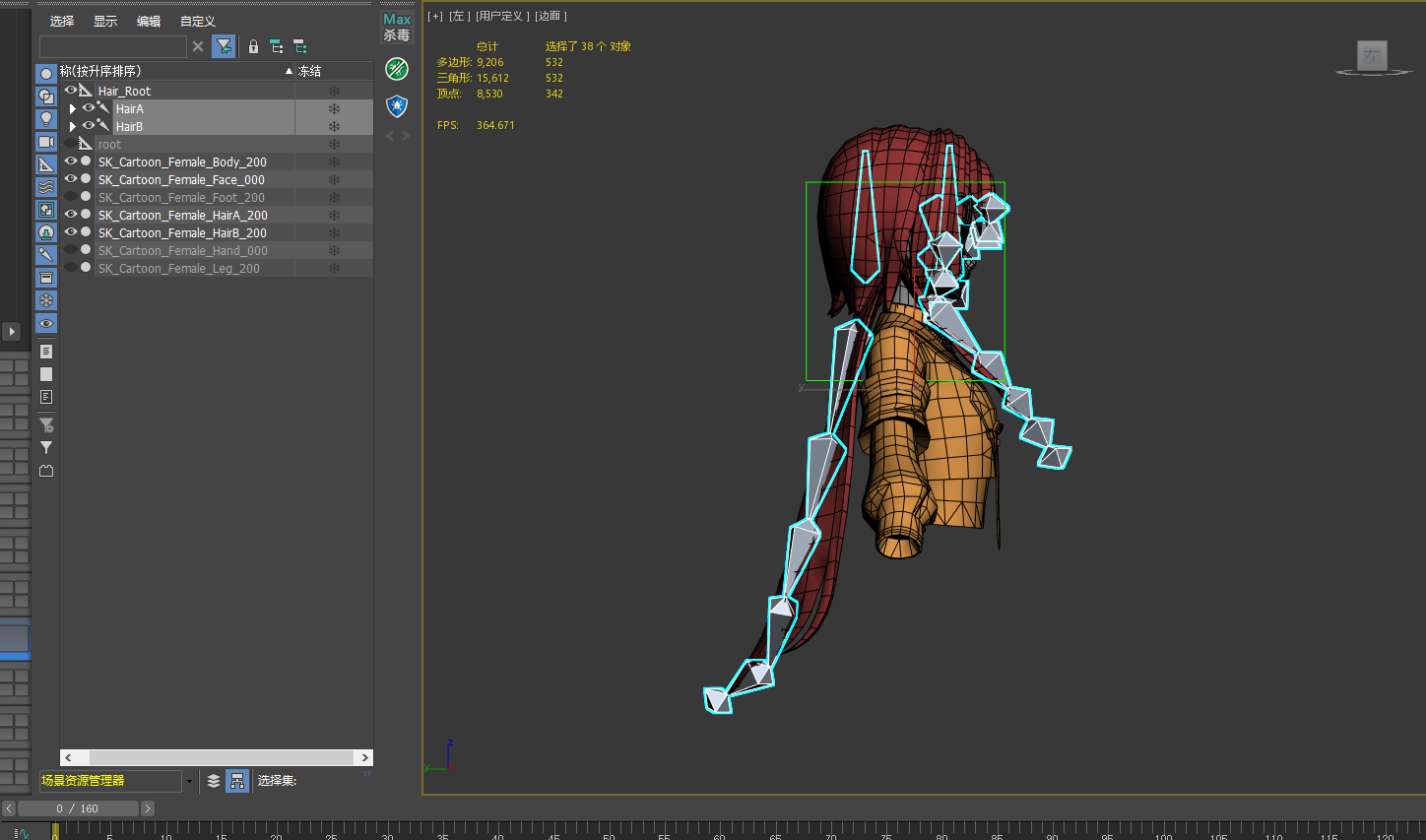Screen dimensions: 1426x840
Task: Toggle visibility eye of Hair_Root
Action: point(71,91)
